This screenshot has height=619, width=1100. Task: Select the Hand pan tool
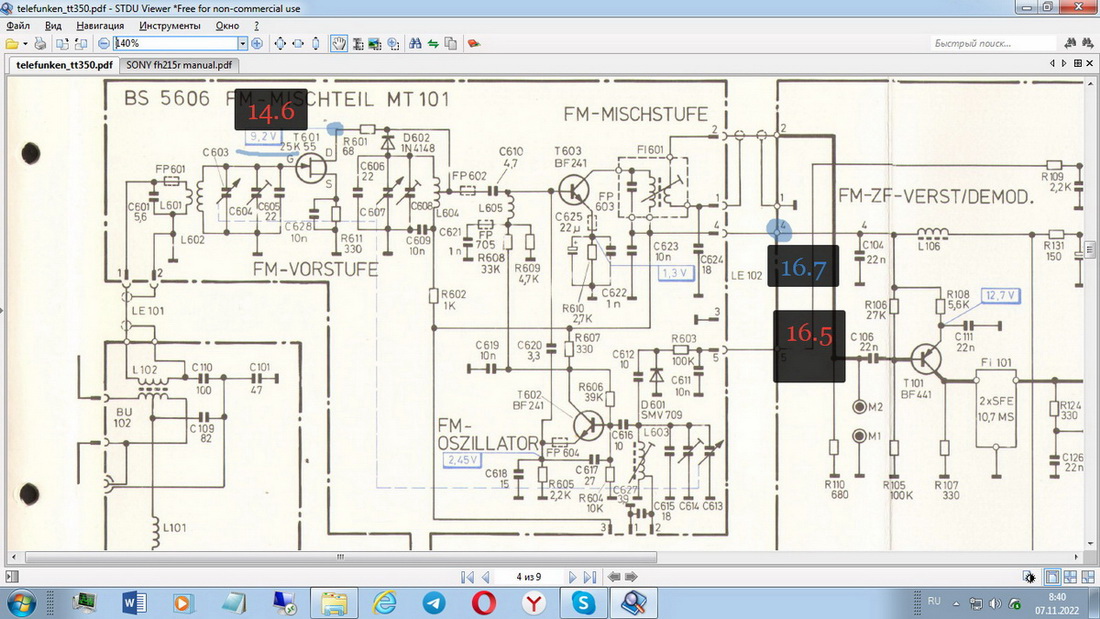point(339,44)
